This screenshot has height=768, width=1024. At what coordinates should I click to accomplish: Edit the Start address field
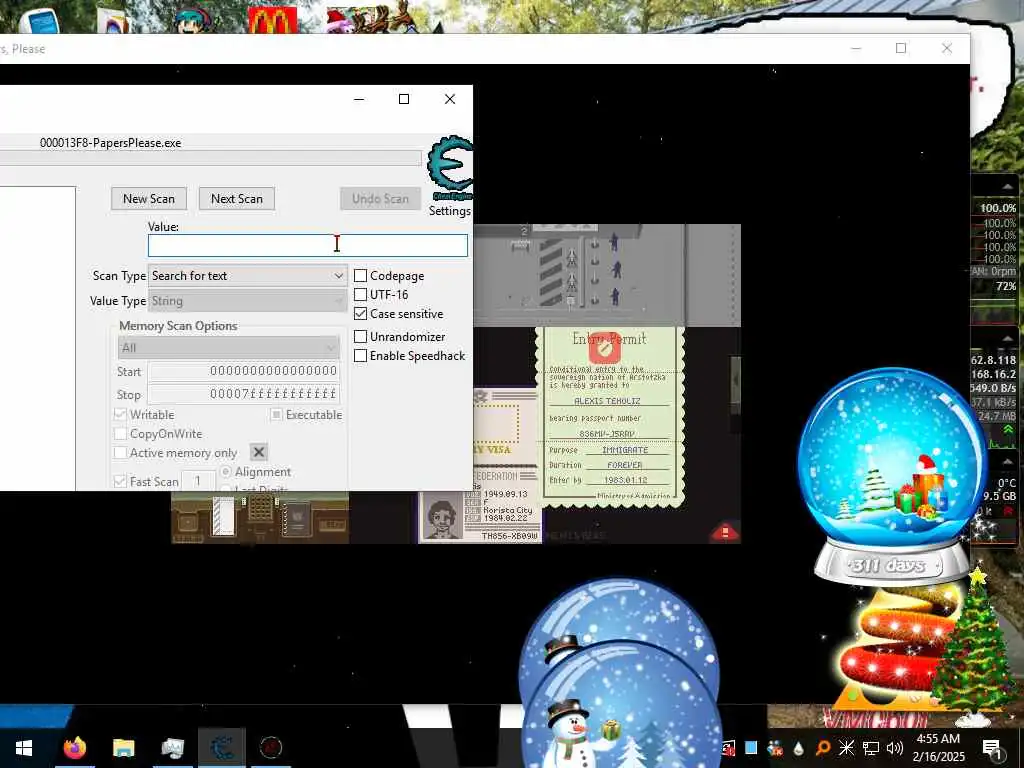[x=244, y=371]
